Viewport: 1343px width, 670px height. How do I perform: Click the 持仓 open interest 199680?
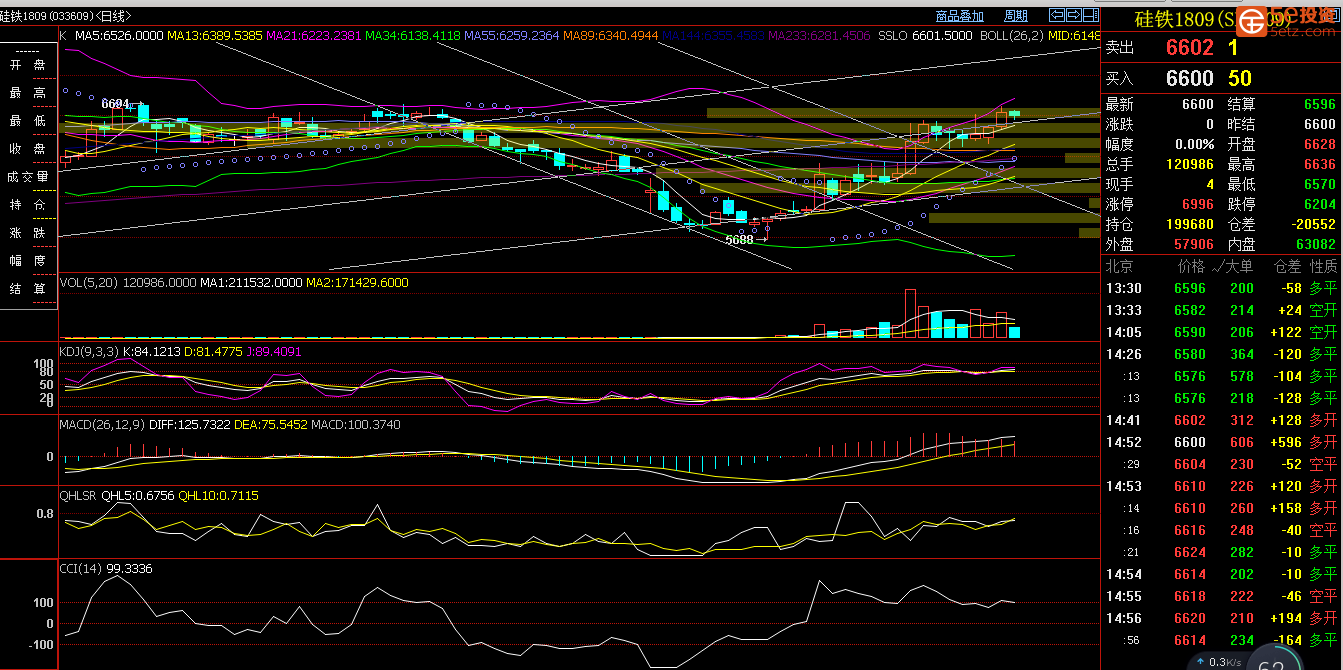[x=1190, y=225]
